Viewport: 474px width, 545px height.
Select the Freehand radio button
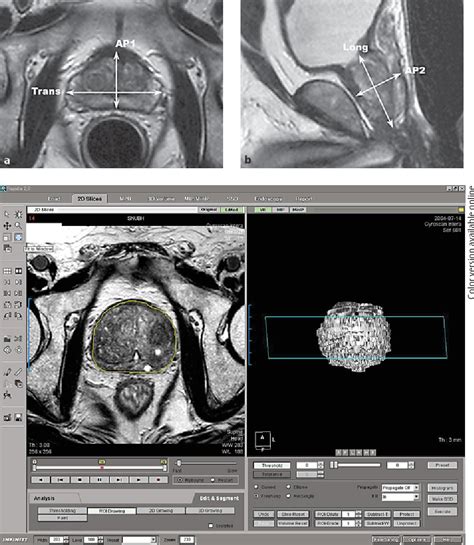[256, 496]
